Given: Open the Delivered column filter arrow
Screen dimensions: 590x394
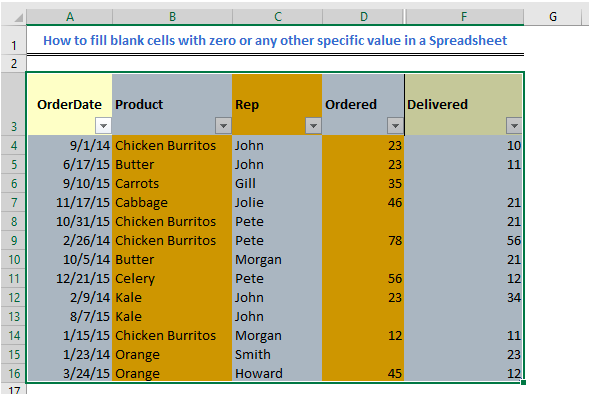Looking at the screenshot, I should [514, 126].
